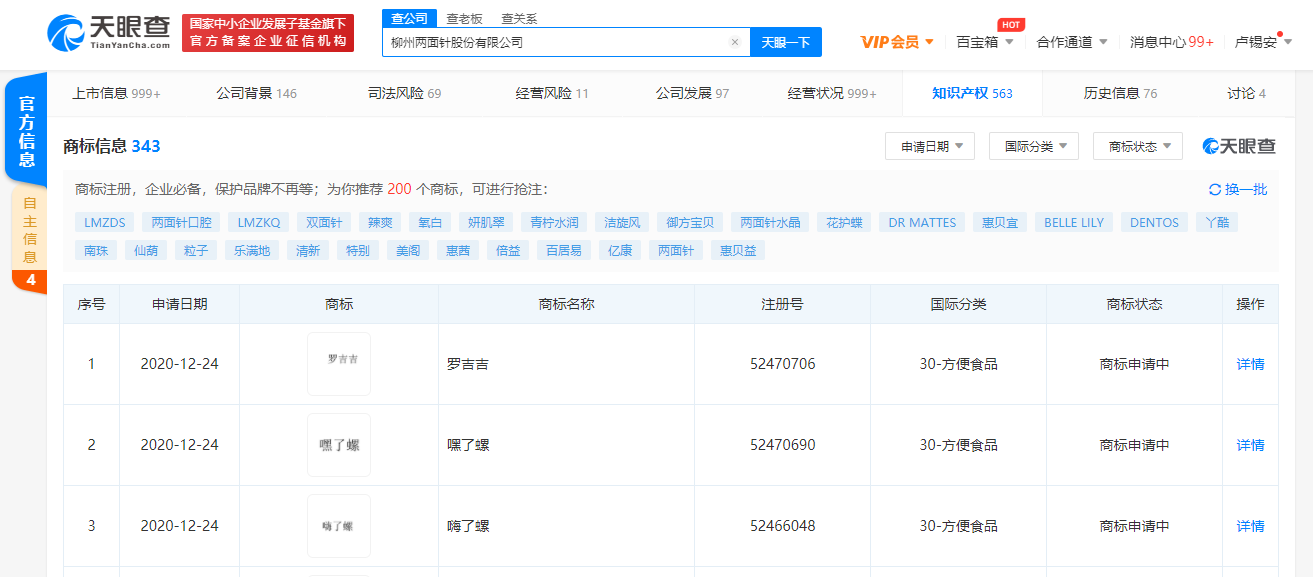Open the 嘿了螺 trademark image thumbnail
Image resolution: width=1313 pixels, height=577 pixels.
pos(339,445)
